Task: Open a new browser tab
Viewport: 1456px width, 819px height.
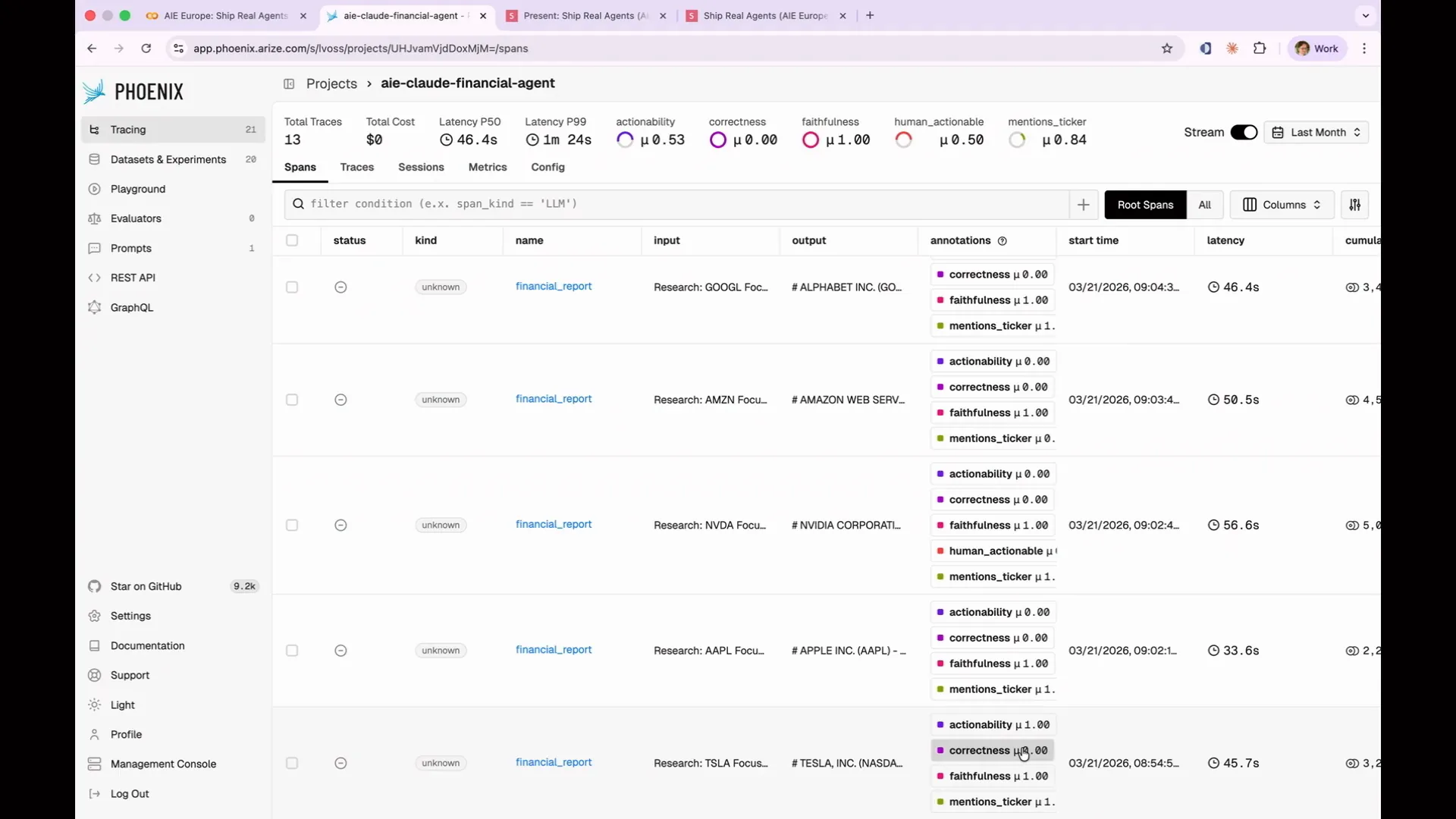Action: (x=870, y=15)
